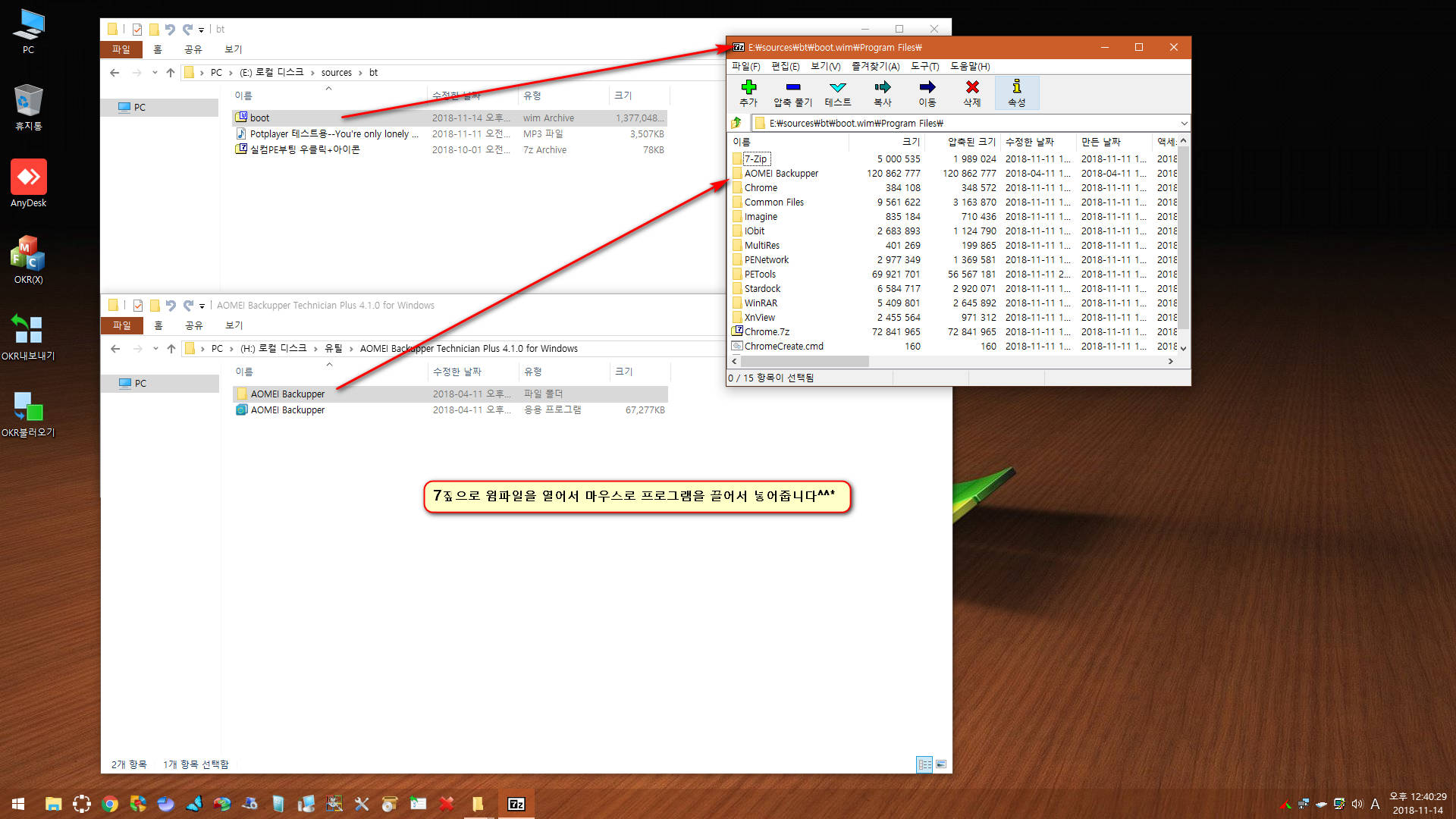Expand chevron after 'sources' in bt breadcrumb

360,73
